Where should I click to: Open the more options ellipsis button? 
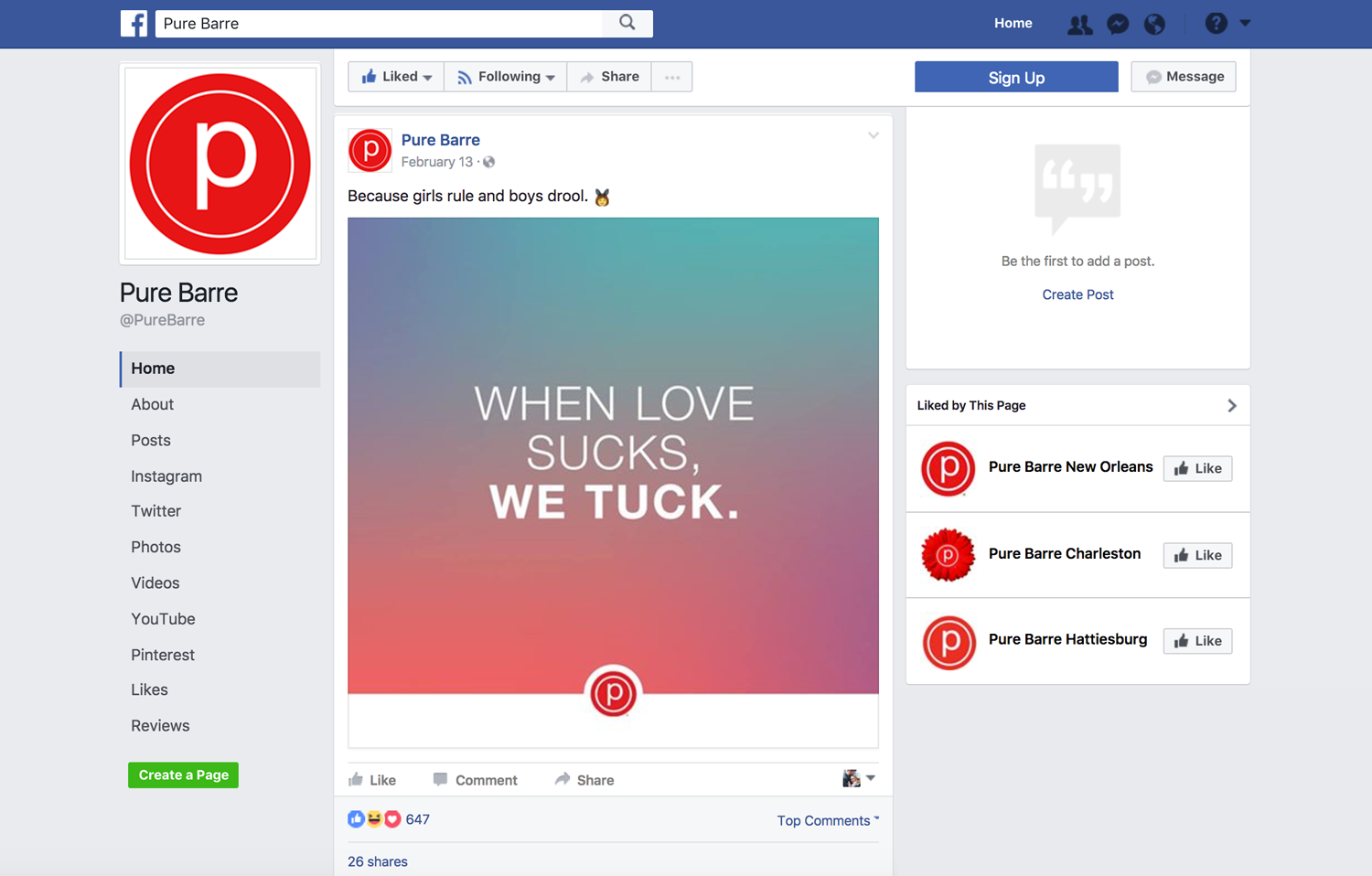click(x=672, y=77)
